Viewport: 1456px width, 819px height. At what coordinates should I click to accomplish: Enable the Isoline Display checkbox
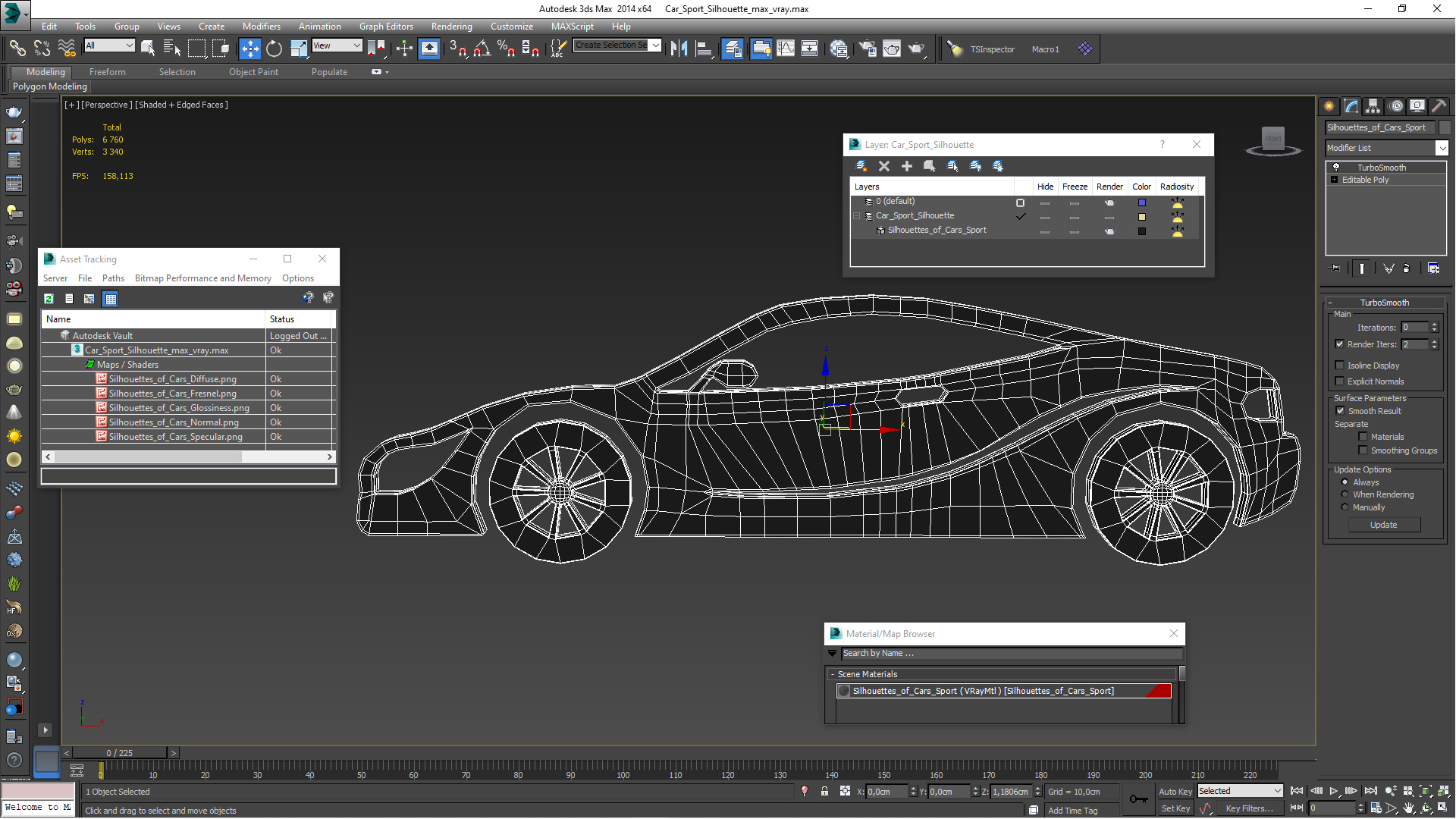pos(1340,366)
